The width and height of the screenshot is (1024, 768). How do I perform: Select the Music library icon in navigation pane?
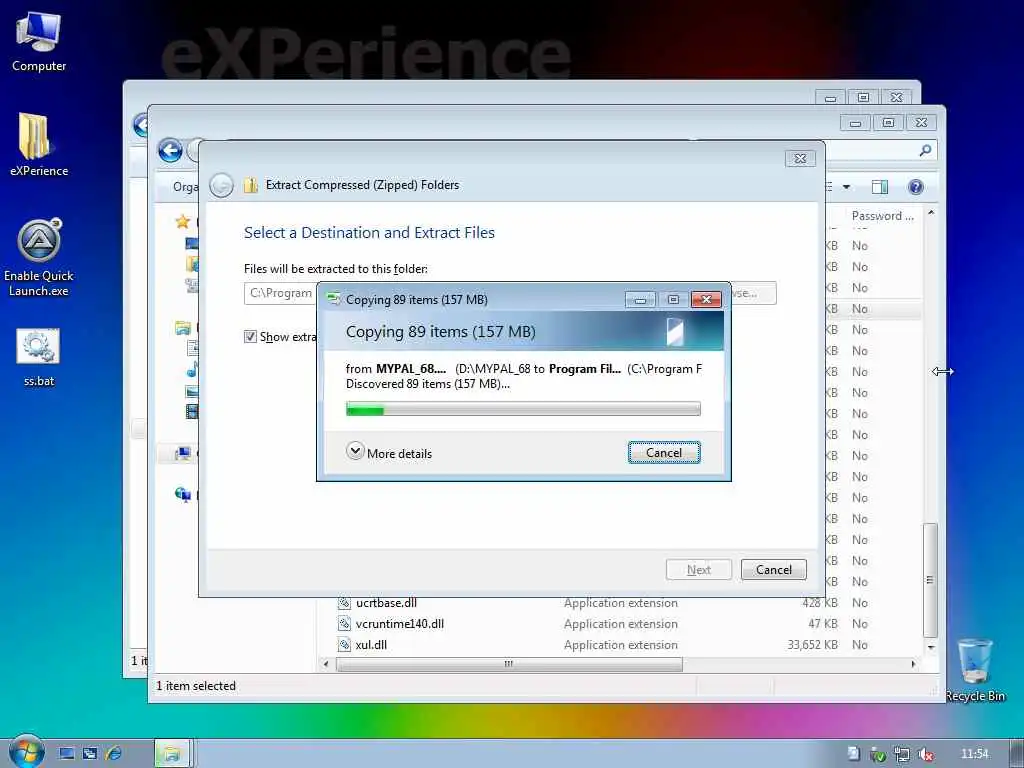(x=192, y=370)
